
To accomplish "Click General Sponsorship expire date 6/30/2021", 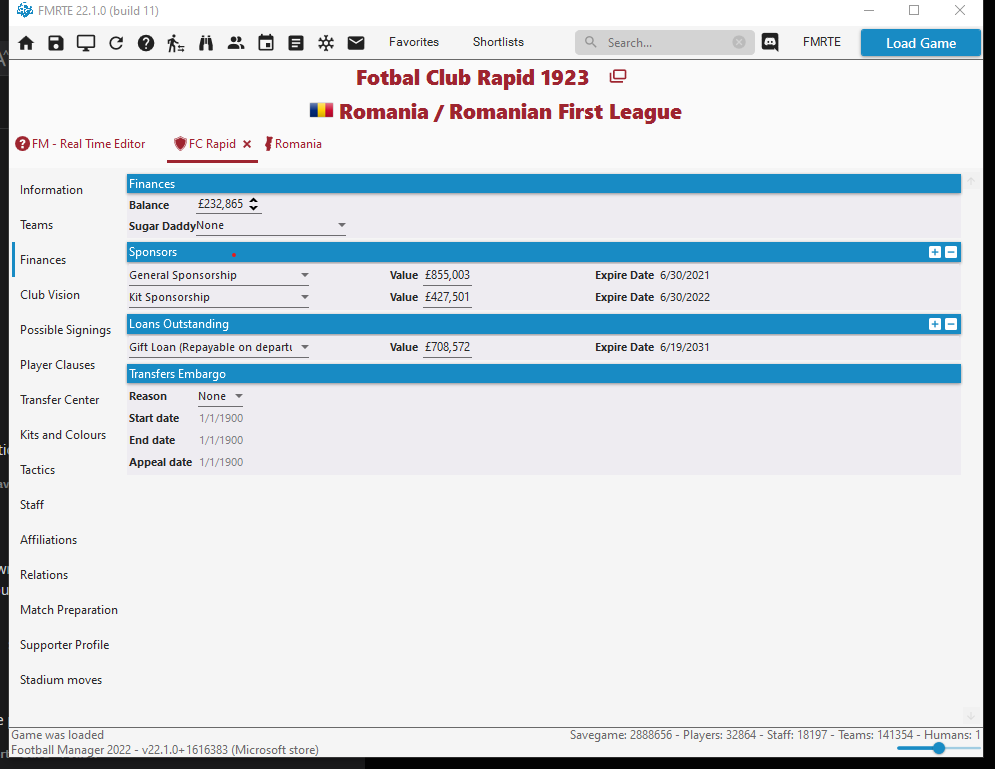I will pos(685,275).
